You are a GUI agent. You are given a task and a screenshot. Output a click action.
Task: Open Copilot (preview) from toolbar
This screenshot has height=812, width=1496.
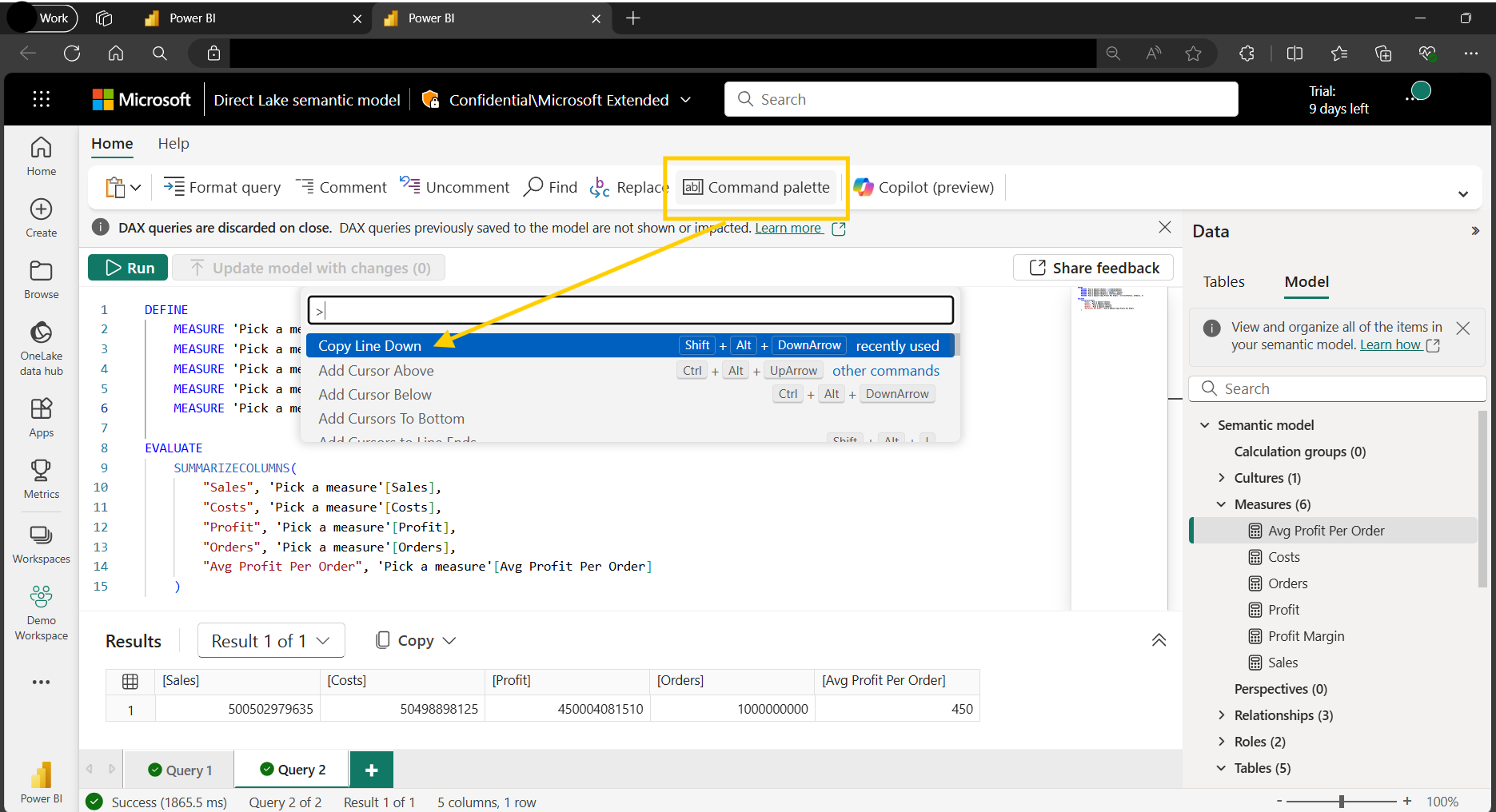(x=924, y=187)
